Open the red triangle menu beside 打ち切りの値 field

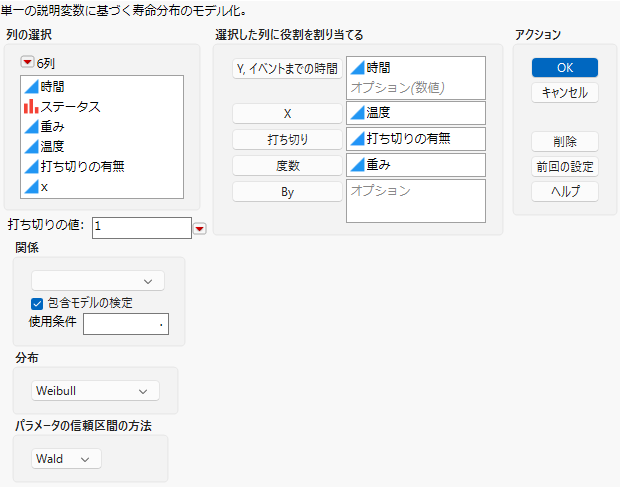coord(200,228)
